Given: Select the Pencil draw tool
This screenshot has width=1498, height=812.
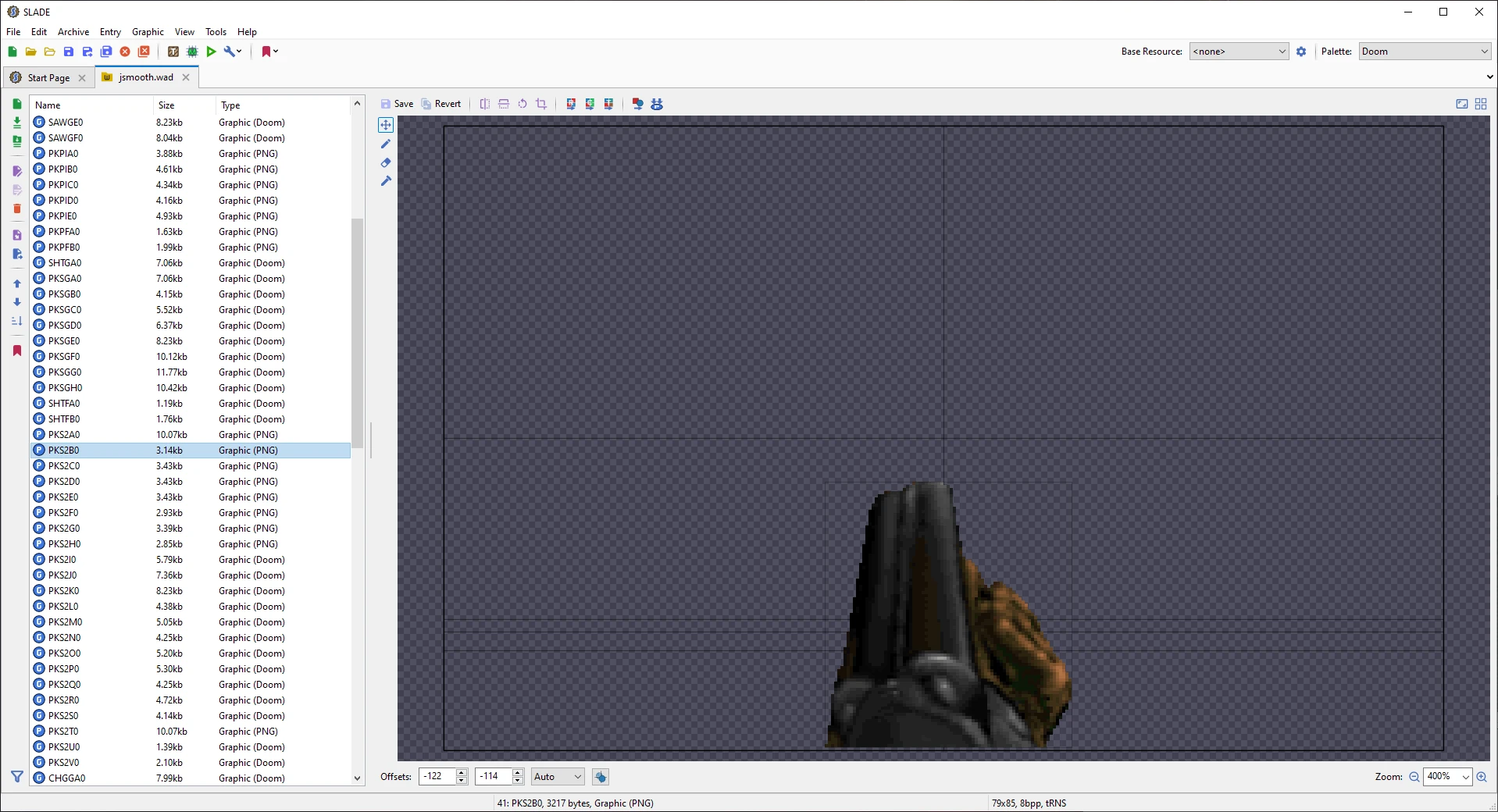Looking at the screenshot, I should pyautogui.click(x=386, y=144).
